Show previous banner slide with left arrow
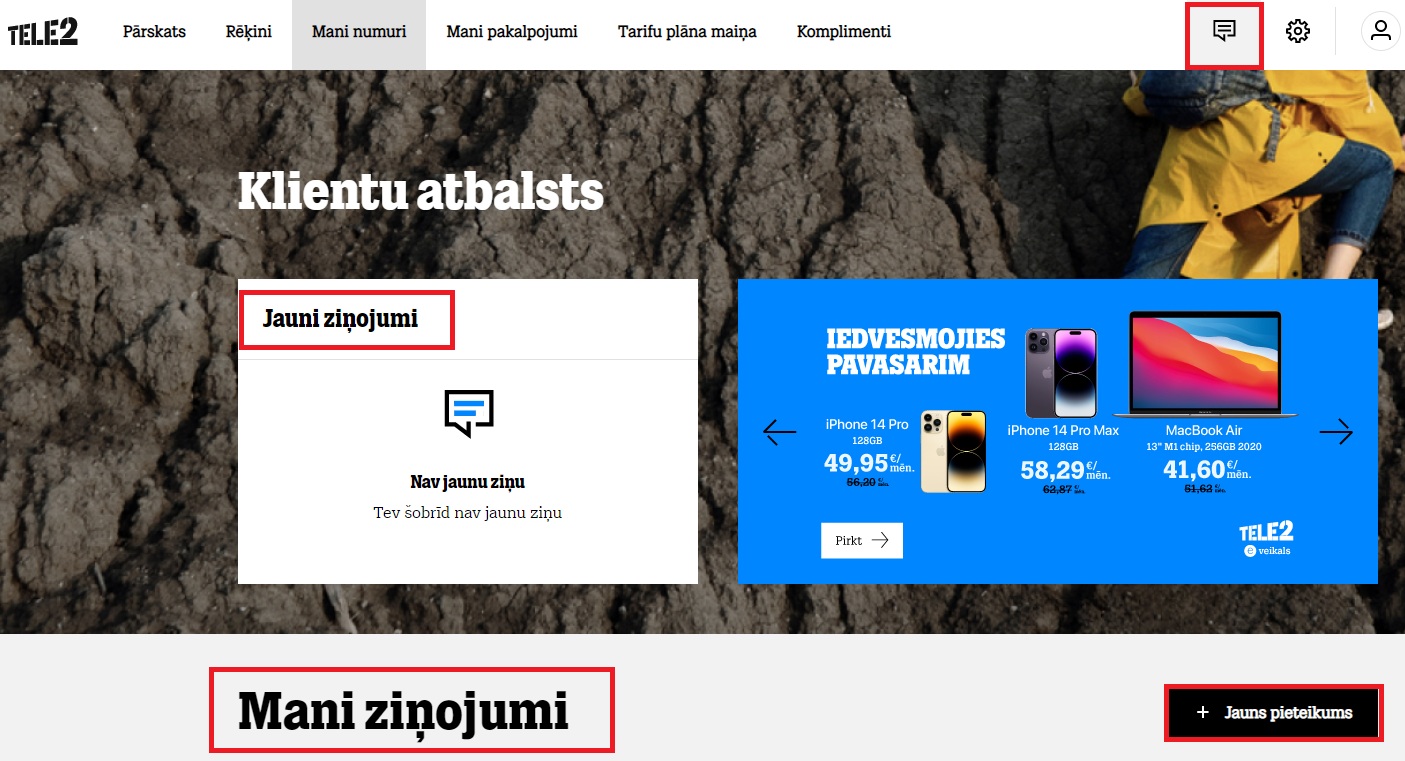Image resolution: width=1405 pixels, height=761 pixels. pyautogui.click(x=779, y=431)
